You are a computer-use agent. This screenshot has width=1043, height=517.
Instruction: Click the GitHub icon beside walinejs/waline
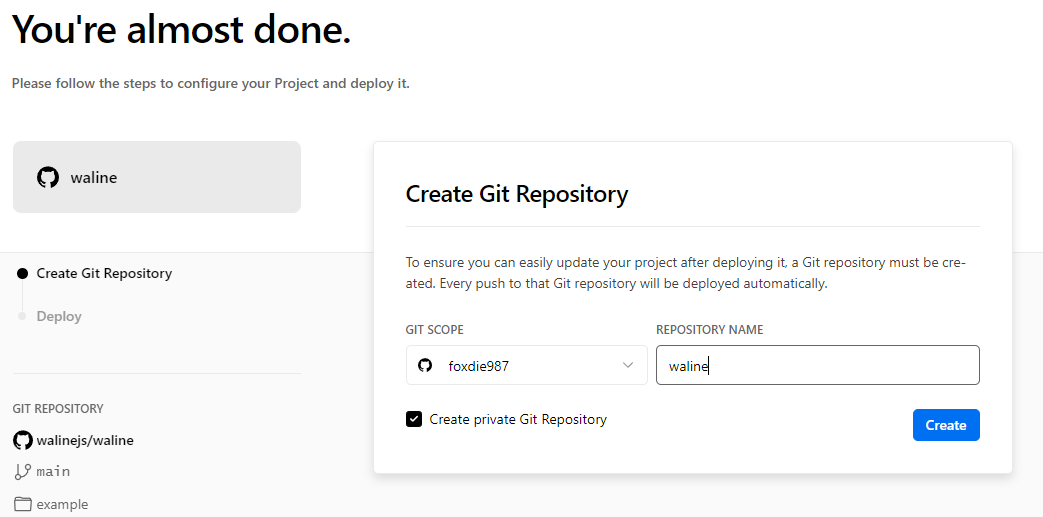(x=23, y=440)
